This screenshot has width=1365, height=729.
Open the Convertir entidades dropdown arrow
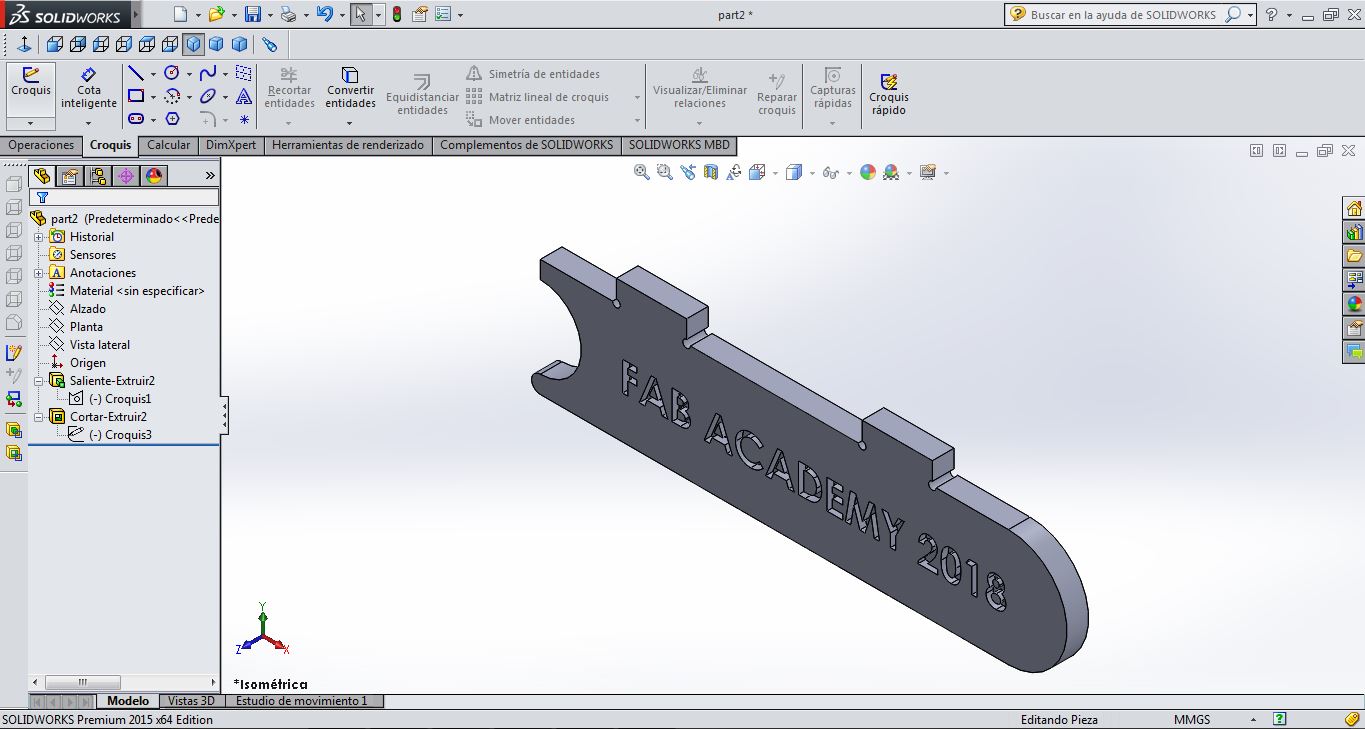tap(350, 123)
